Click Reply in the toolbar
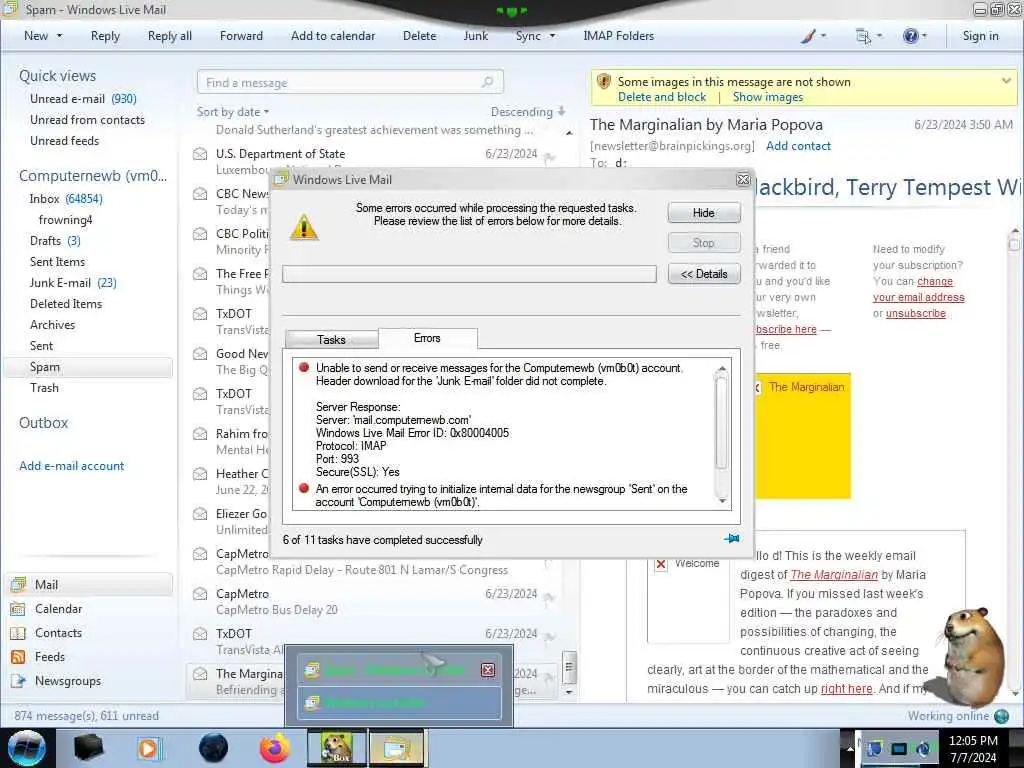 point(105,36)
